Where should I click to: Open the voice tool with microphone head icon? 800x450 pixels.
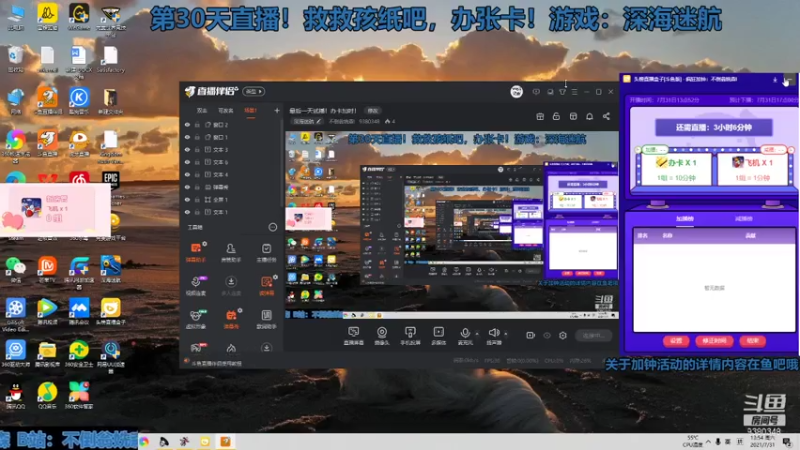[x=196, y=285]
